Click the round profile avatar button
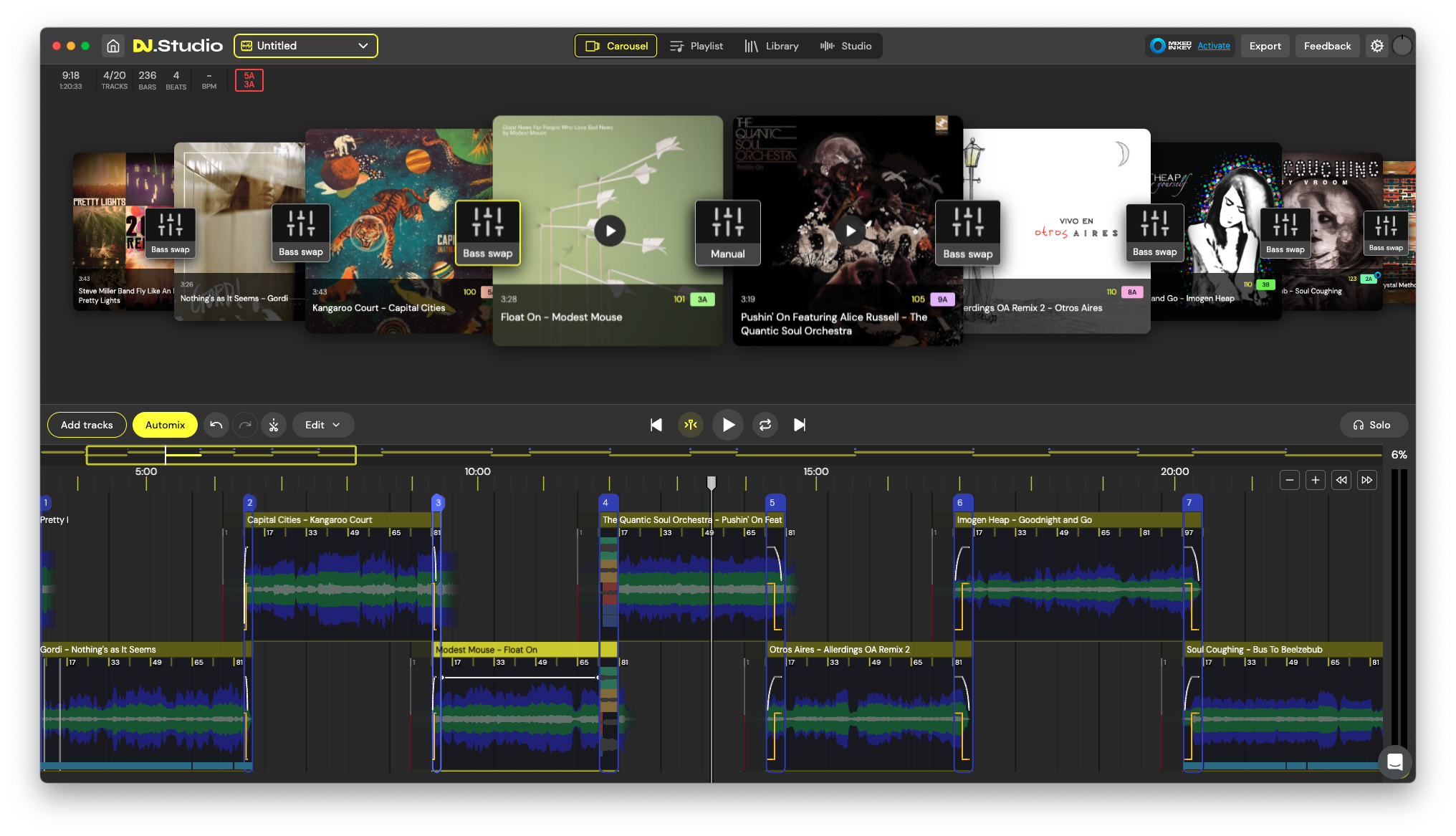 (x=1402, y=46)
